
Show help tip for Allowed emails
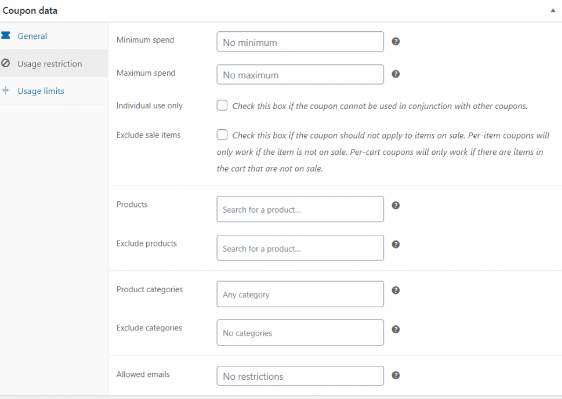(x=395, y=375)
